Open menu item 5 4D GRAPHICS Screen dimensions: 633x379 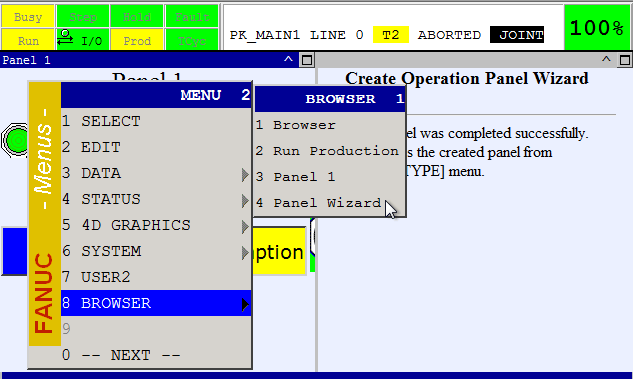(156, 225)
